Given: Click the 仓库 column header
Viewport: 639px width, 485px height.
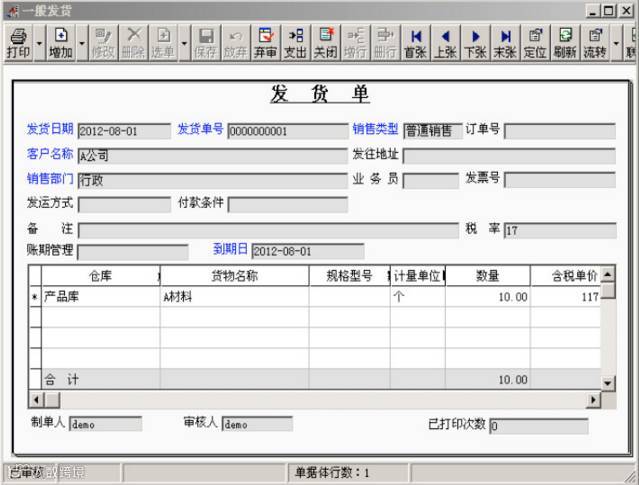Looking at the screenshot, I should point(101,276).
